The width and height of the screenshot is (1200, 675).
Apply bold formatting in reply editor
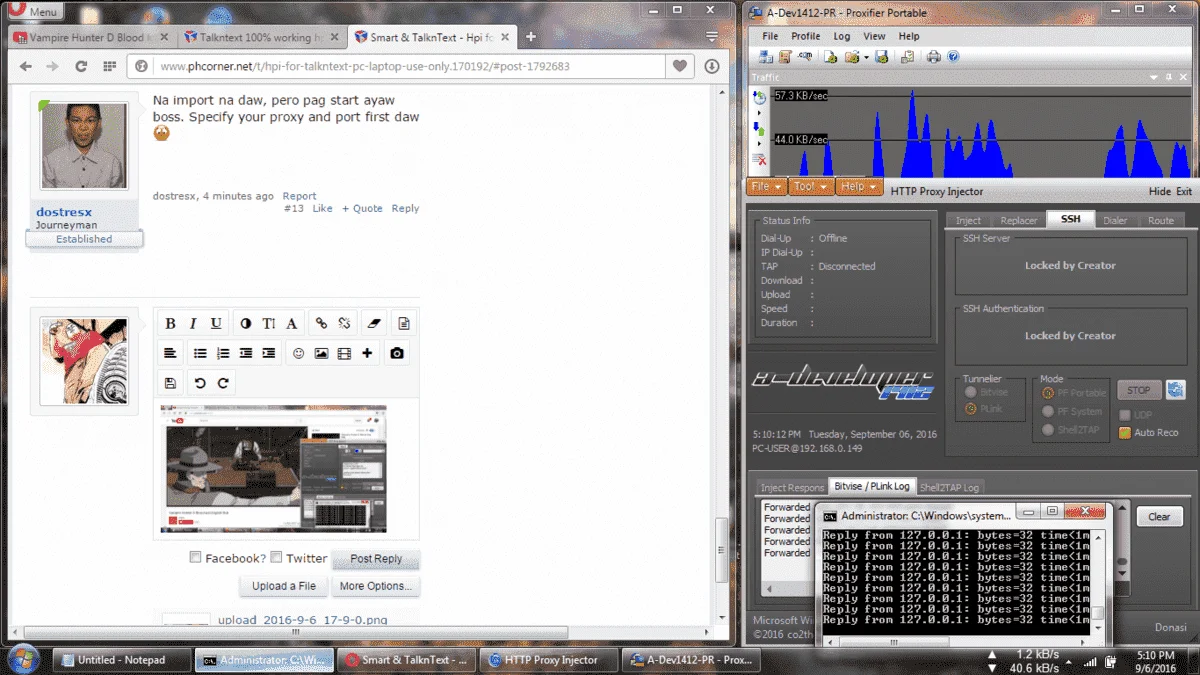pyautogui.click(x=170, y=324)
